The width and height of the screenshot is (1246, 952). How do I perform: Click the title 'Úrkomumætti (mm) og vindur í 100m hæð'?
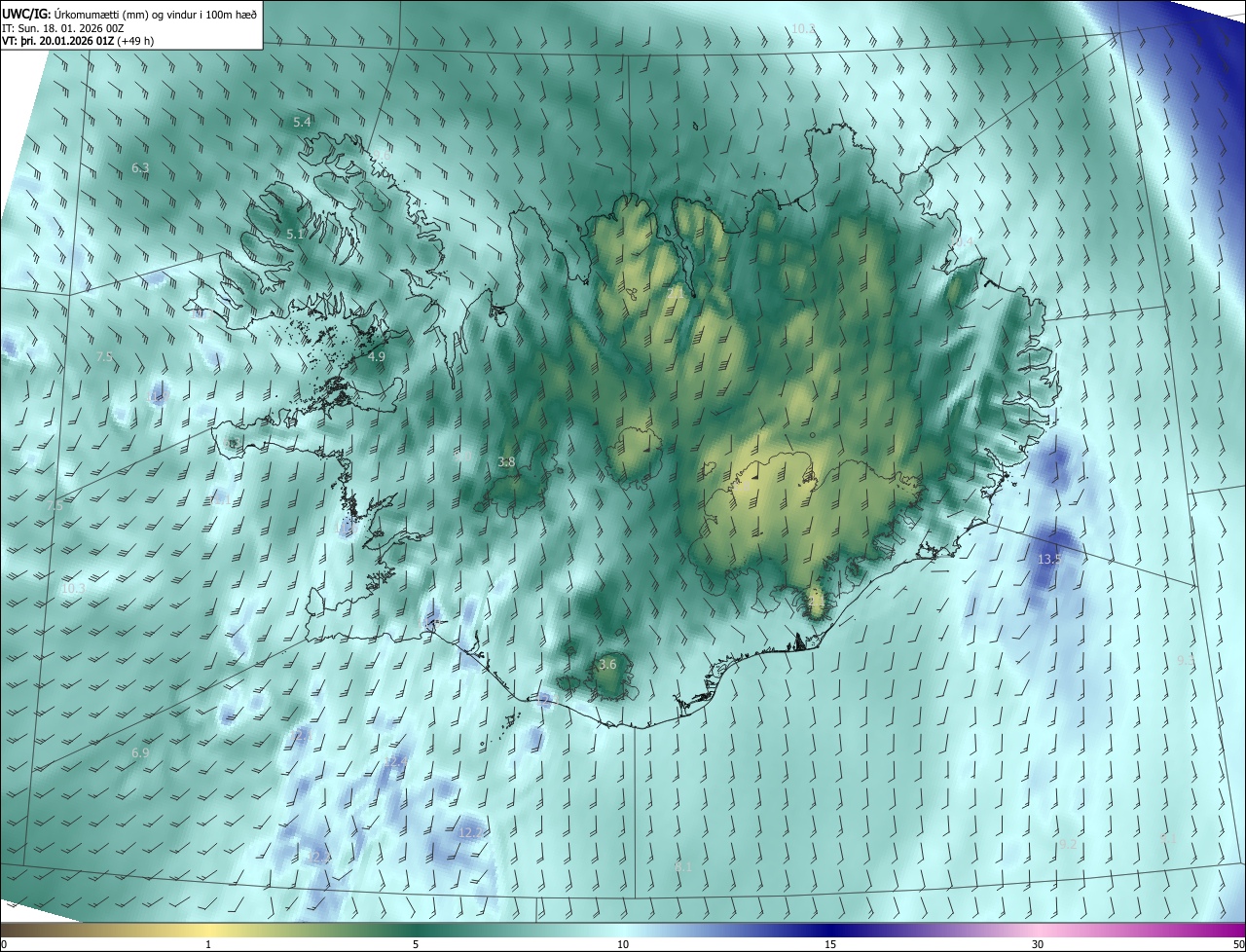154,14
